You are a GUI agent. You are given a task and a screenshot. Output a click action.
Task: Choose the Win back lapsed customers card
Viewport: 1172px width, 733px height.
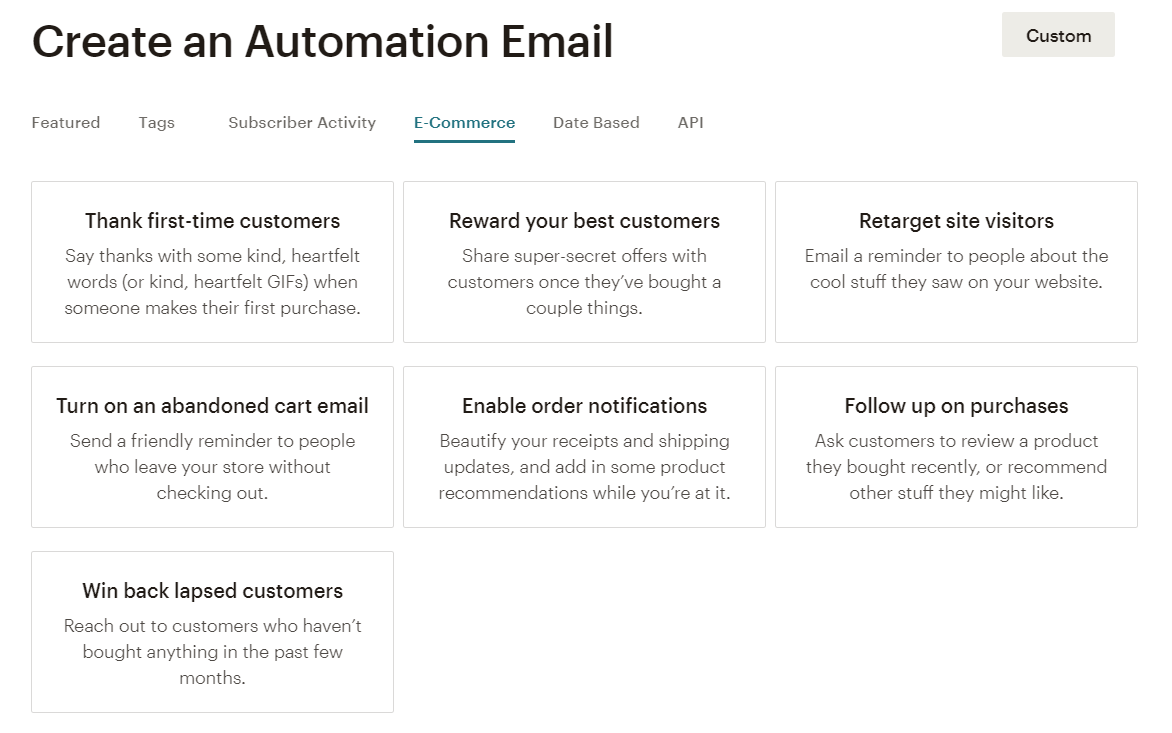(x=212, y=632)
